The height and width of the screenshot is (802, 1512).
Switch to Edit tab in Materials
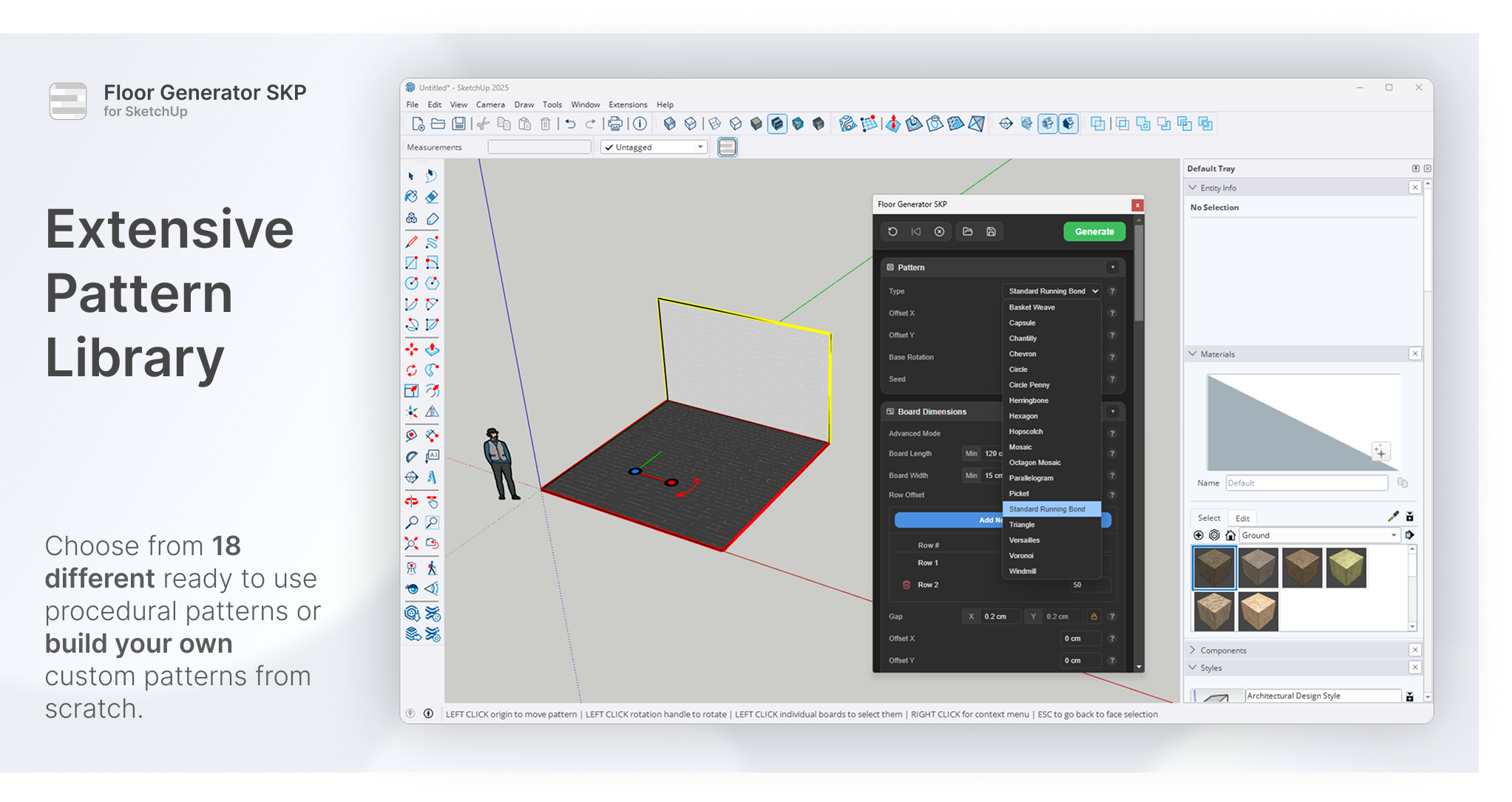1243,518
